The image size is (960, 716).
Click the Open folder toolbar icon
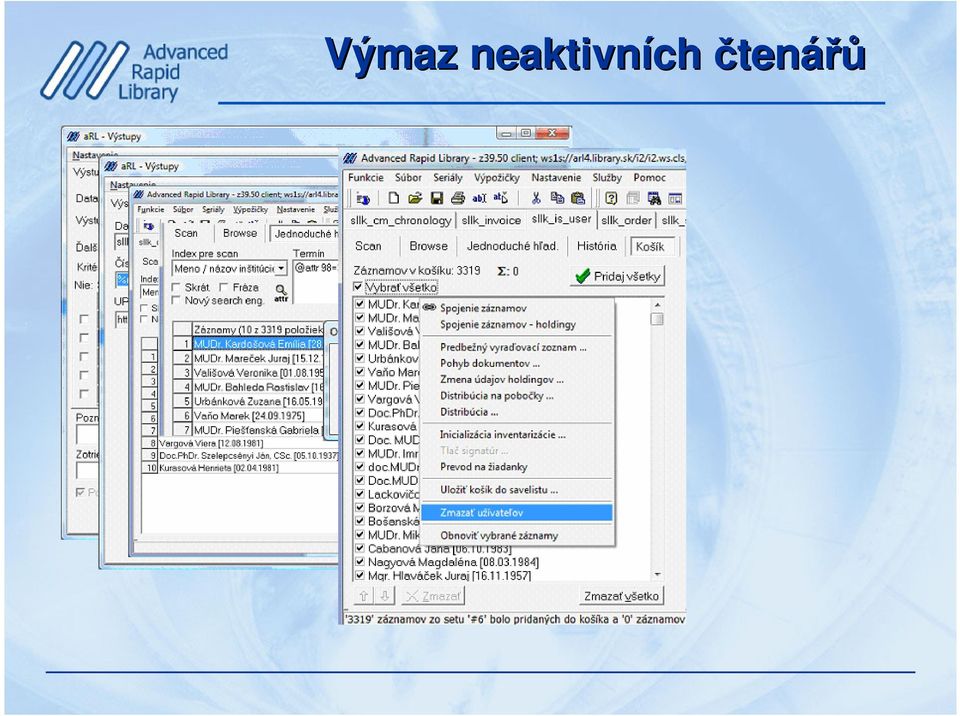click(415, 198)
